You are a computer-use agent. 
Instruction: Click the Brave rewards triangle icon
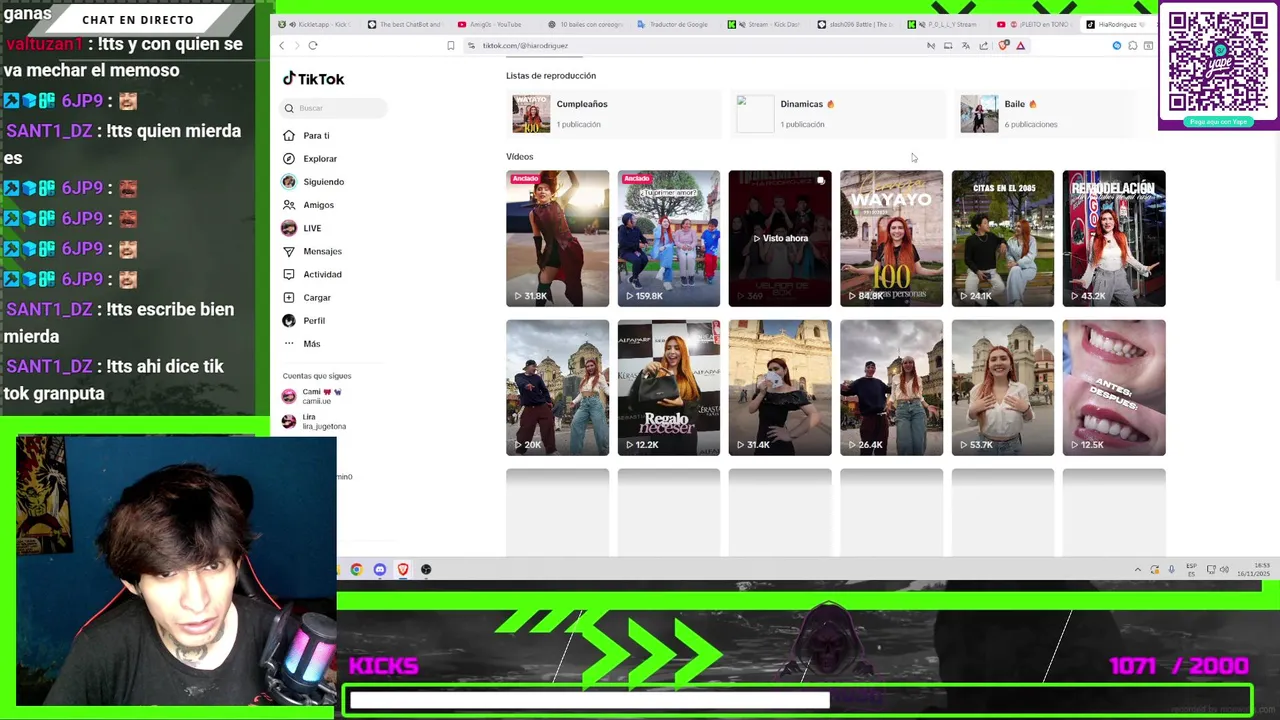point(1021,45)
